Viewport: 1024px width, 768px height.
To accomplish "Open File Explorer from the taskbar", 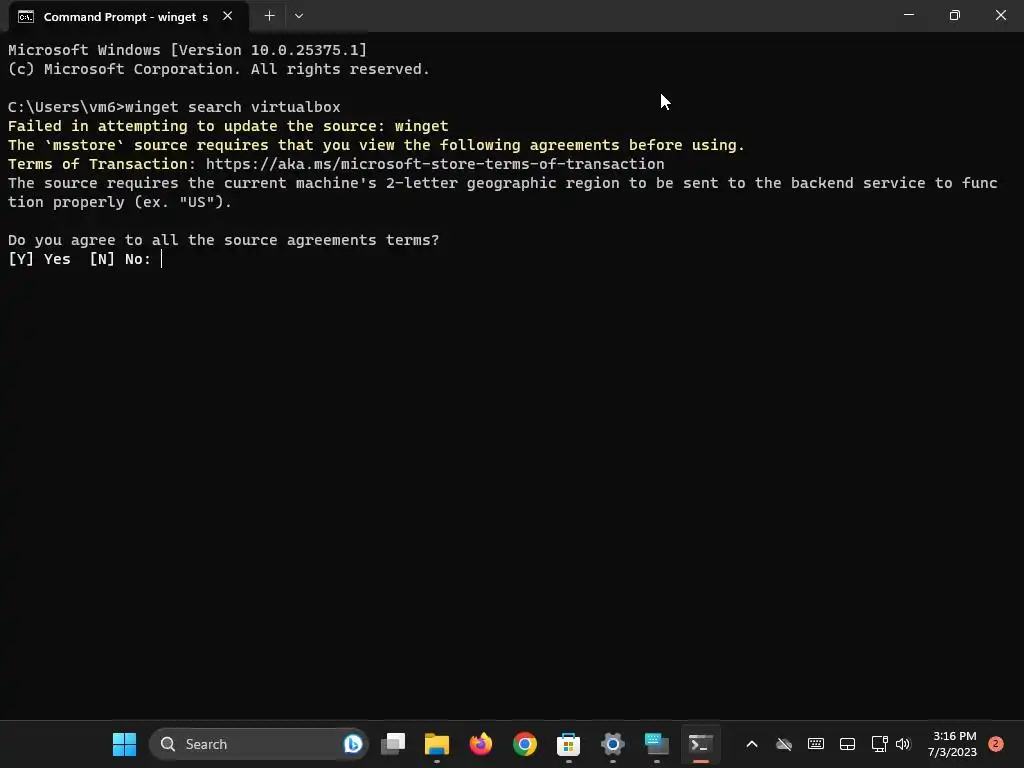I will (437, 744).
